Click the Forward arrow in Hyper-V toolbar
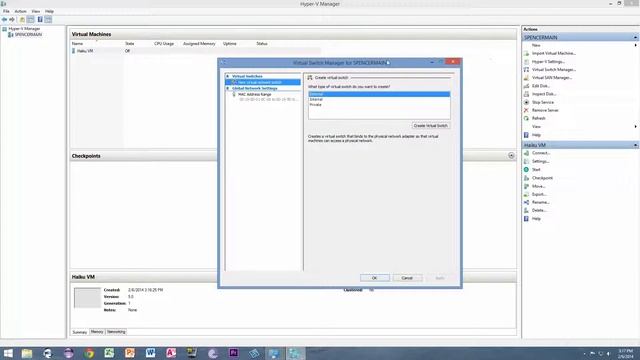 12,20
